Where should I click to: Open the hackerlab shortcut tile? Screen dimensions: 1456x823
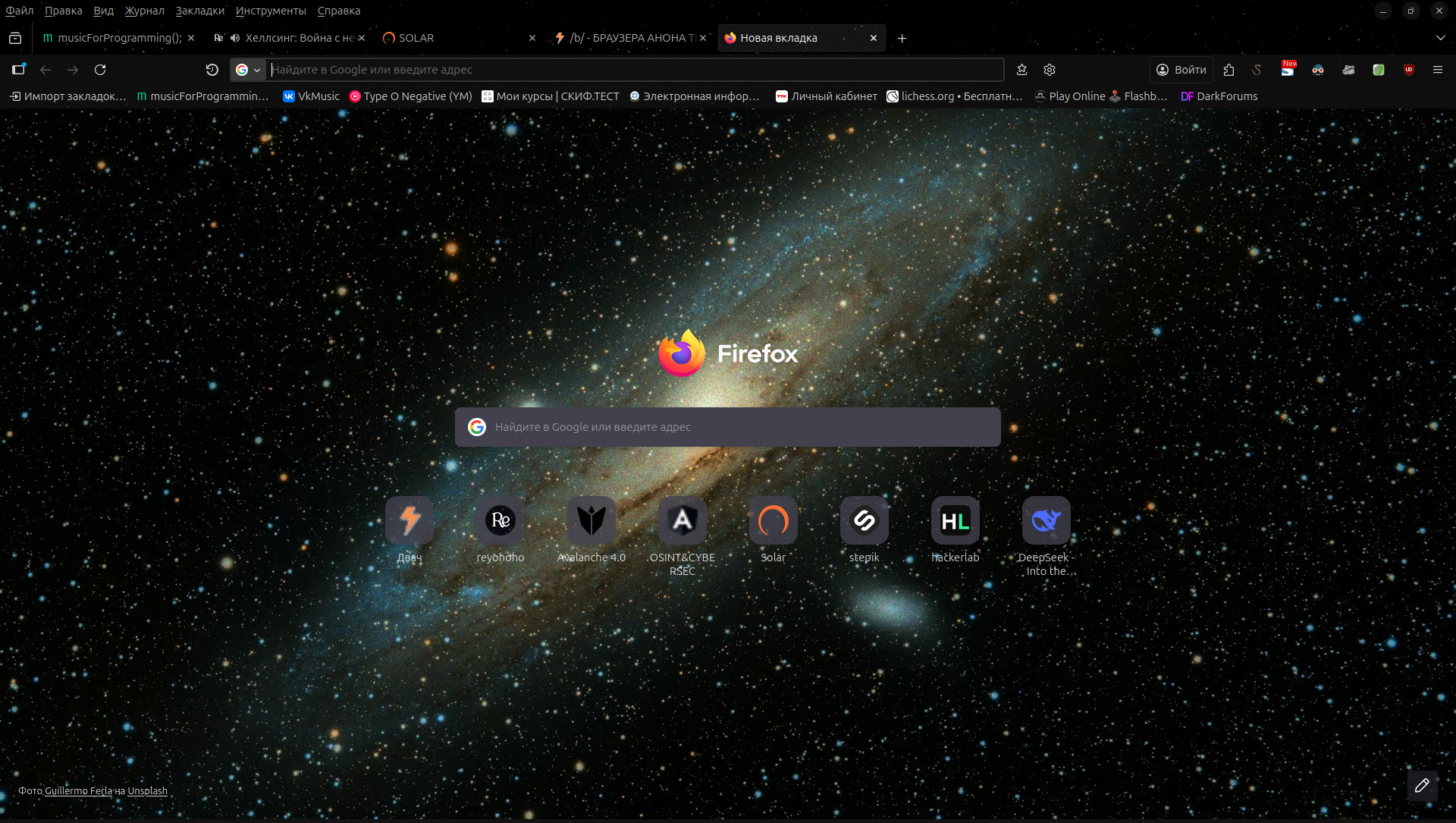(x=955, y=521)
